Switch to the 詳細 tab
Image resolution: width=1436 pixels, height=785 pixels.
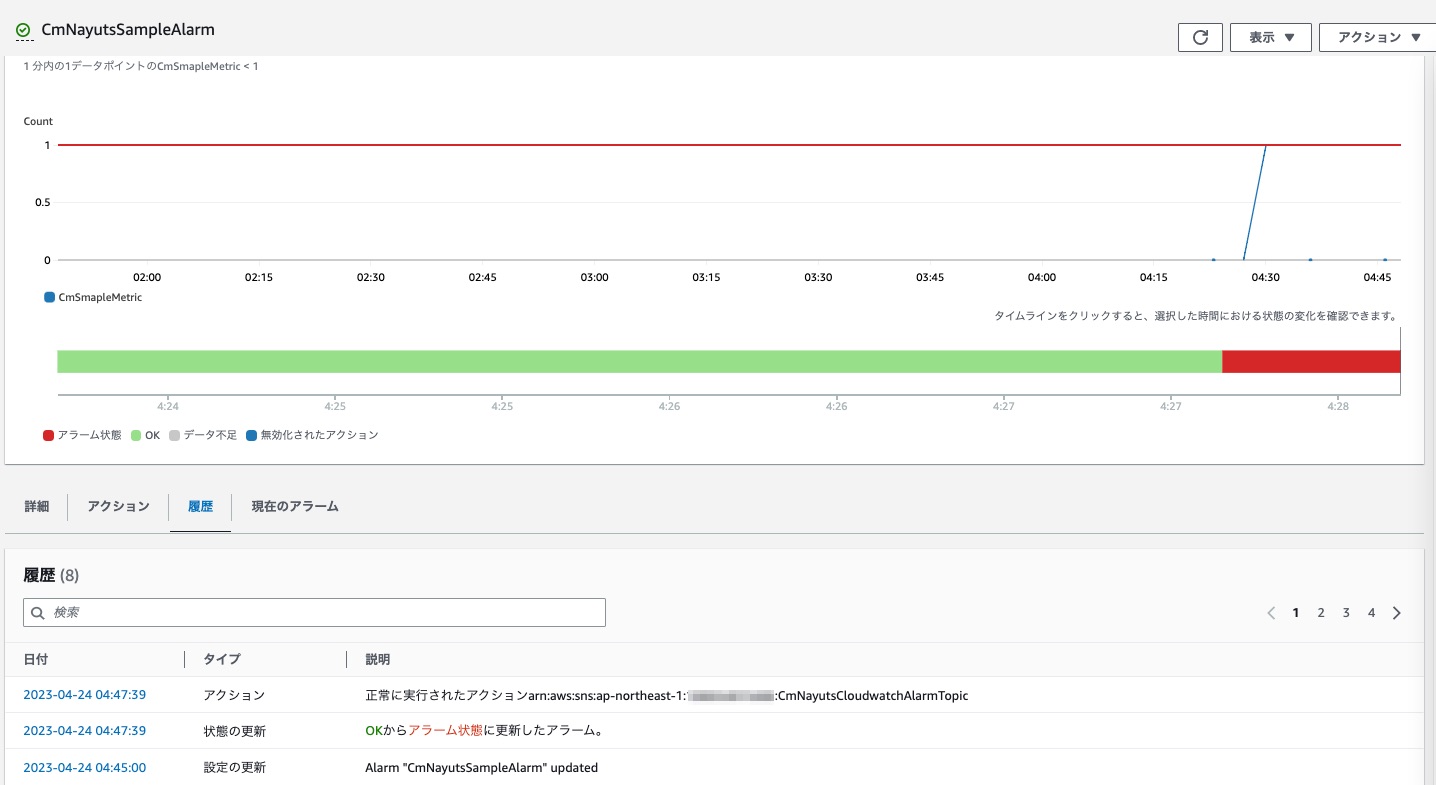[36, 507]
